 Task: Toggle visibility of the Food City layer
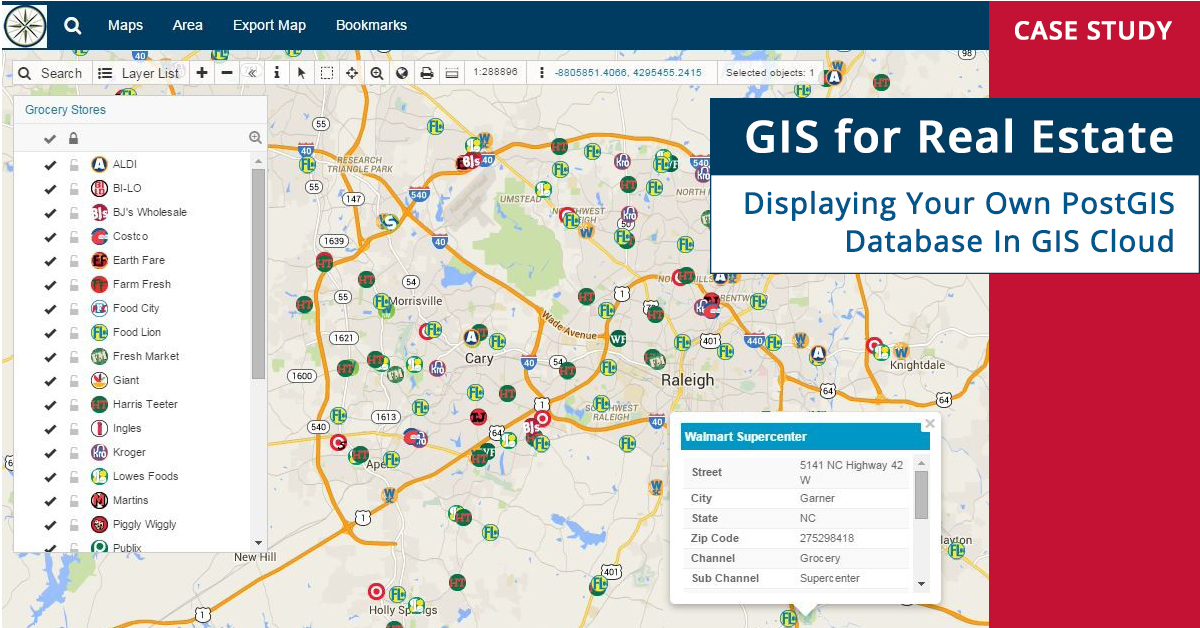point(50,308)
